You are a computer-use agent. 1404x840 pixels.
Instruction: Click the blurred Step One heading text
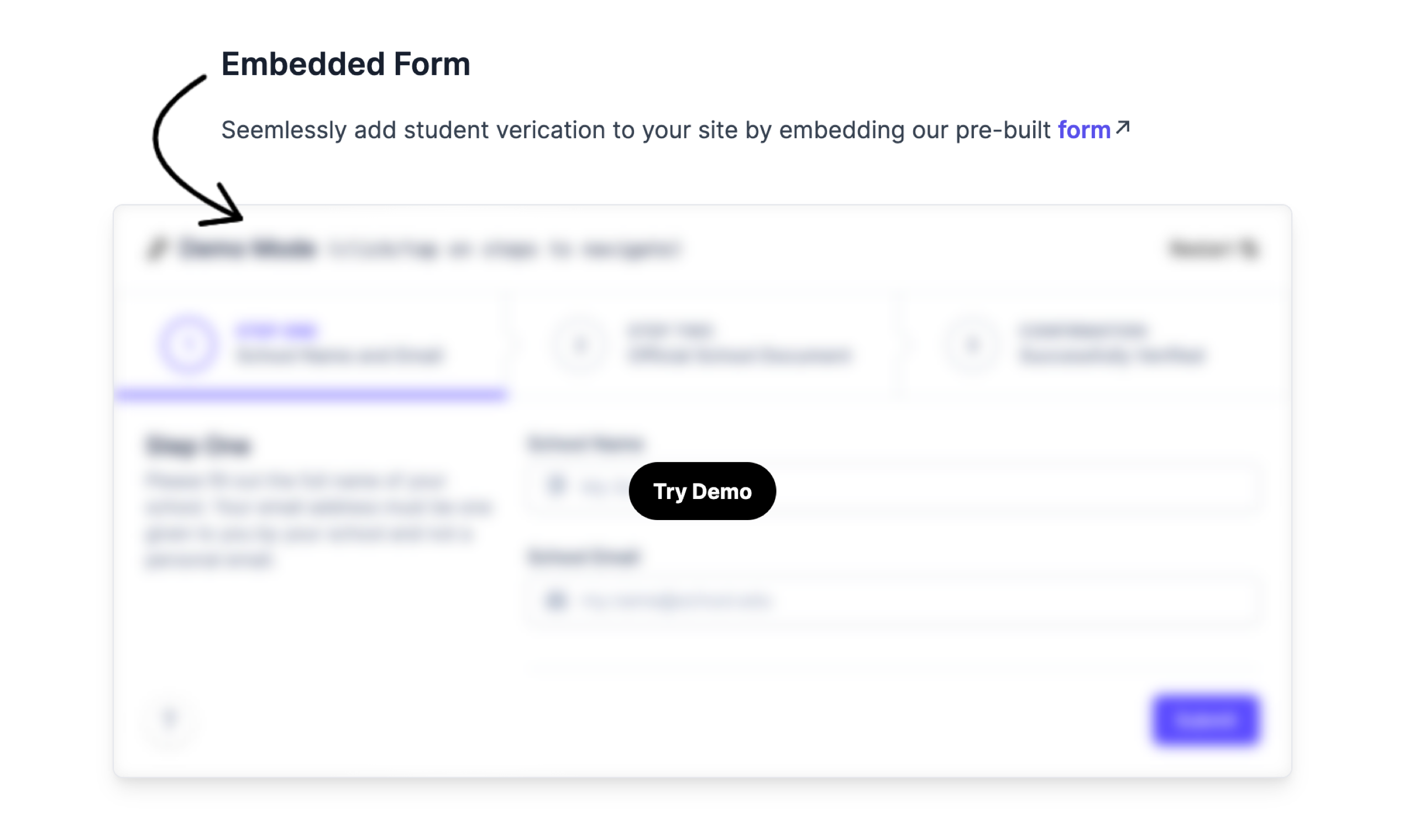(198, 446)
